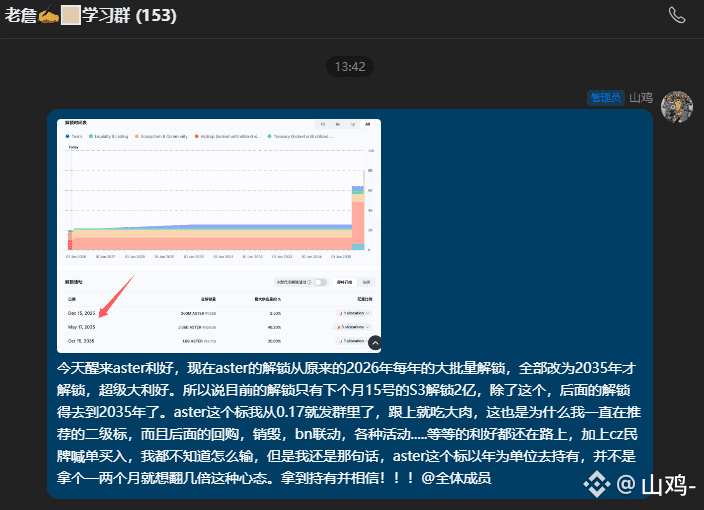
Task: Toggle the Team legend item in chart
Action: [74, 136]
